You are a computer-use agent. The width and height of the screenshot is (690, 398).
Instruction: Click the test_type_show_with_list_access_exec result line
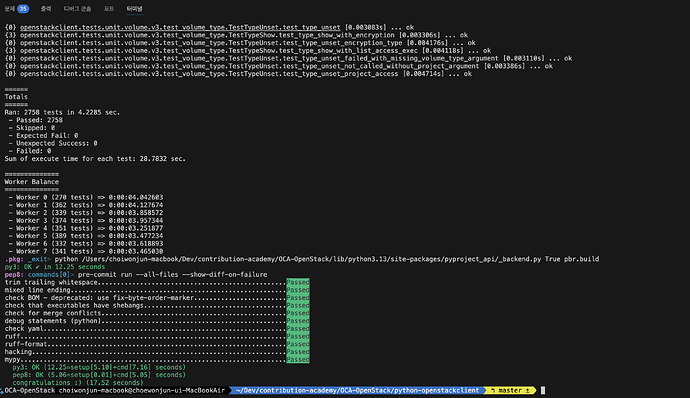[248, 51]
